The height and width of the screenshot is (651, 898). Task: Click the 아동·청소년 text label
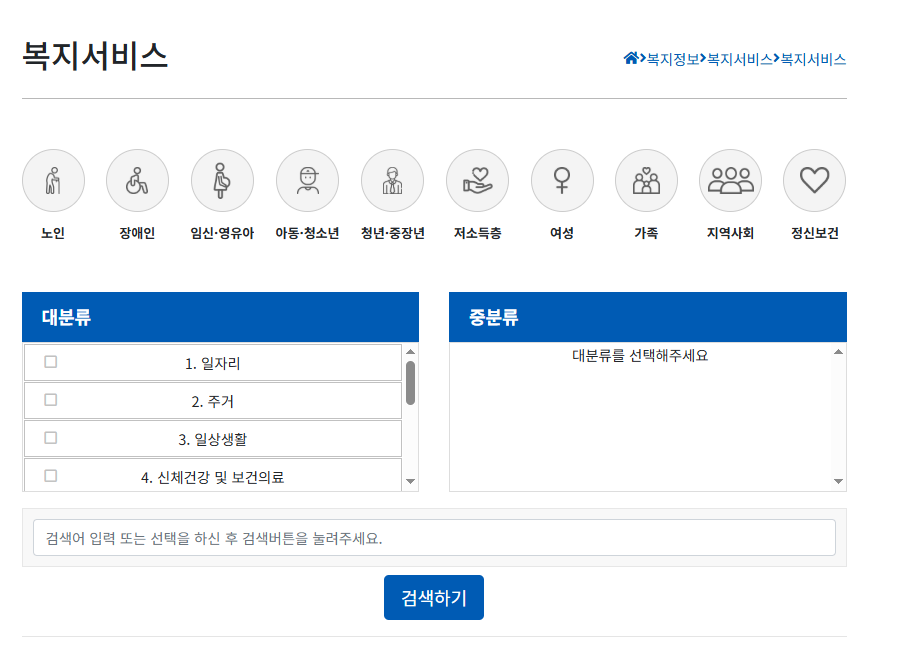[308, 233]
